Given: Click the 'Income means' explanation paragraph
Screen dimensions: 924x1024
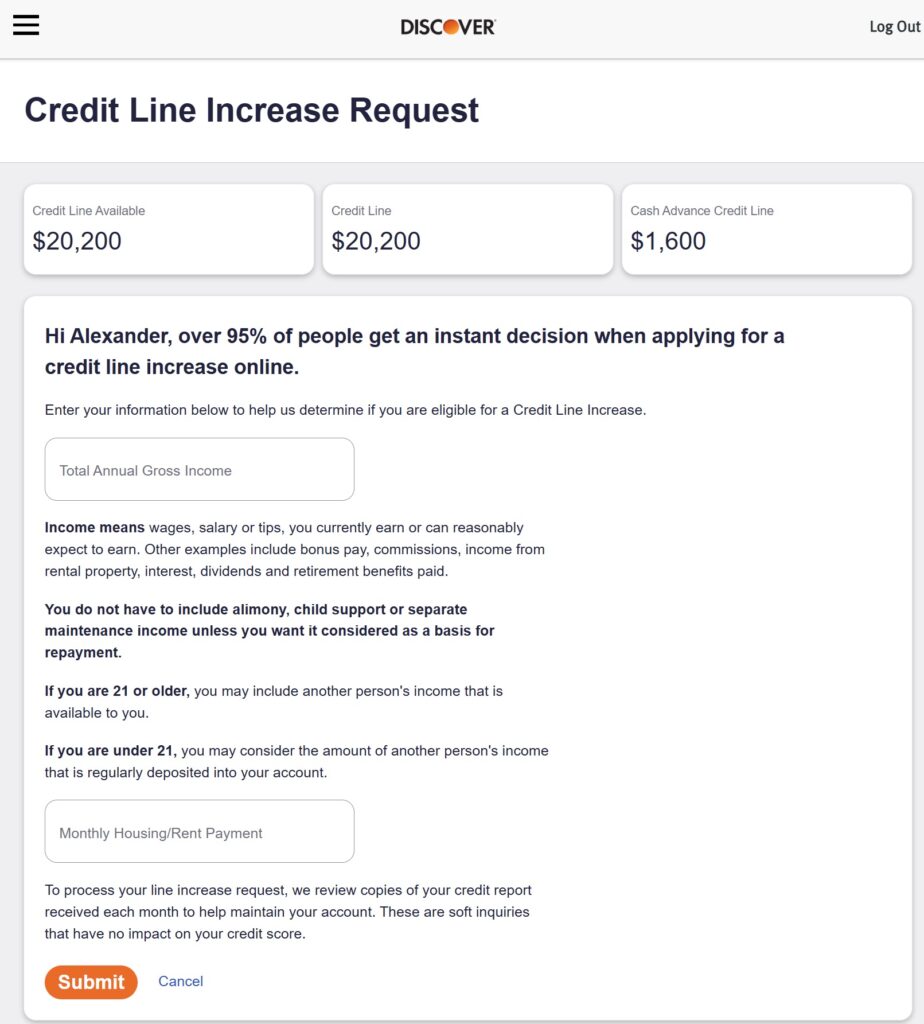Looking at the screenshot, I should 294,549.
